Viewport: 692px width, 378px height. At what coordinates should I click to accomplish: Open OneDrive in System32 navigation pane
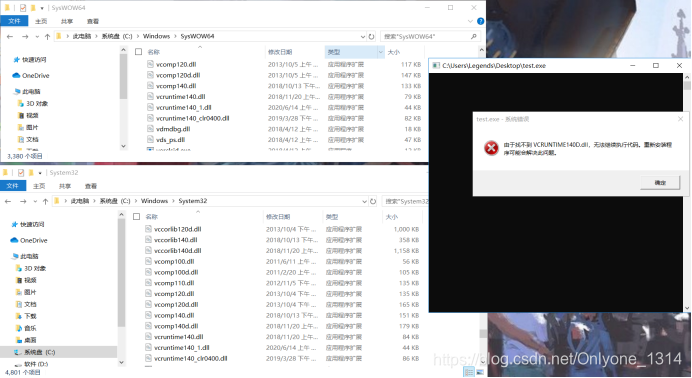pos(29,240)
